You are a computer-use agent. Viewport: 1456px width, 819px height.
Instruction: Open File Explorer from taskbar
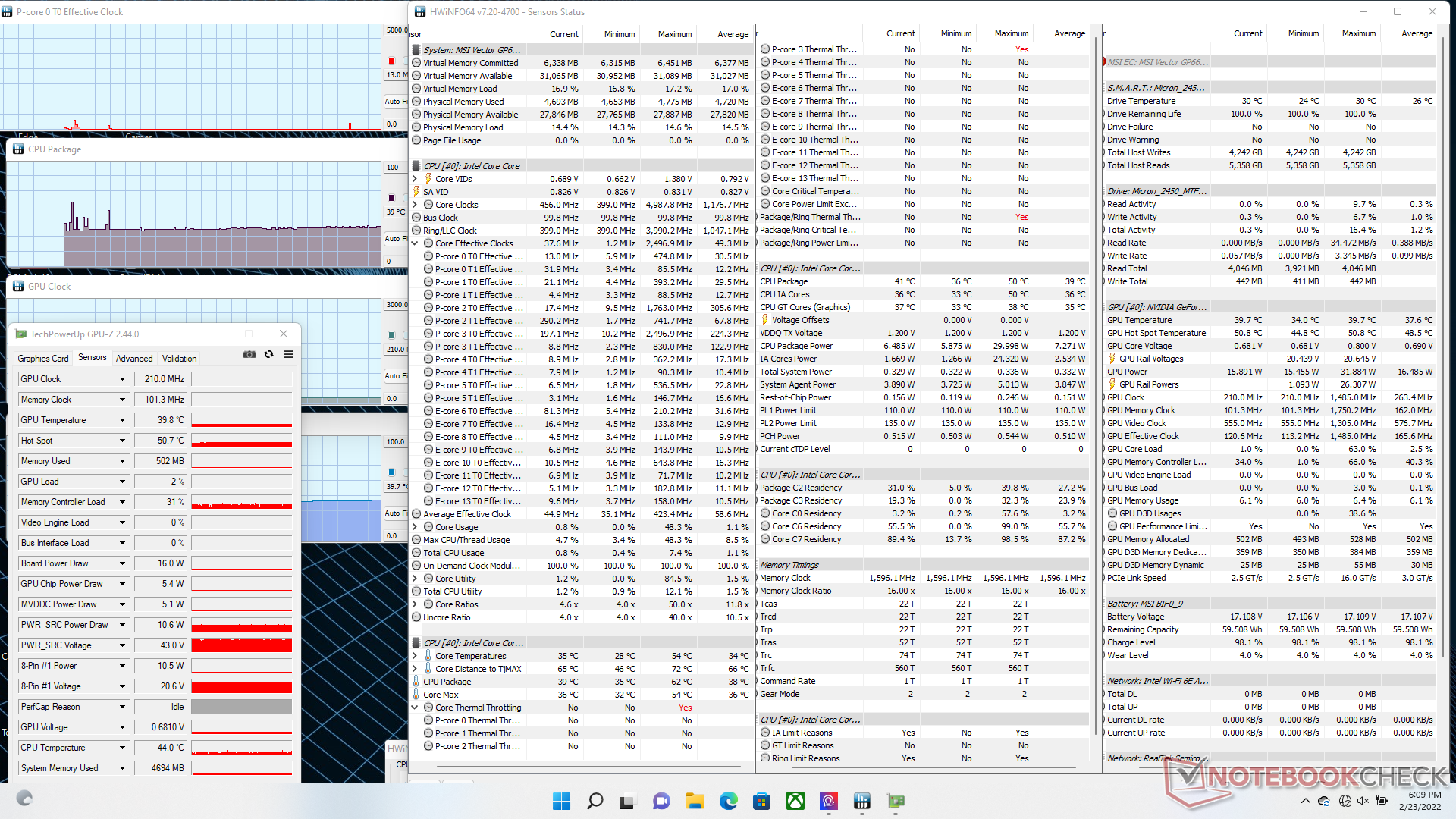pos(695,802)
